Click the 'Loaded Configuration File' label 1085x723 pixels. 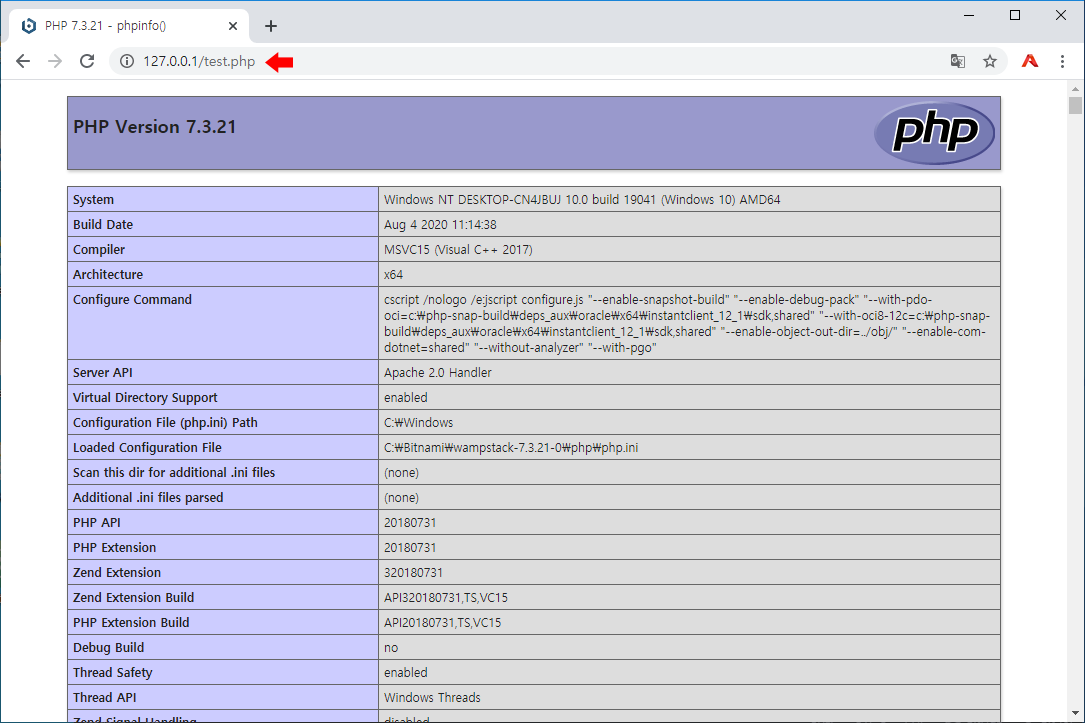click(147, 448)
